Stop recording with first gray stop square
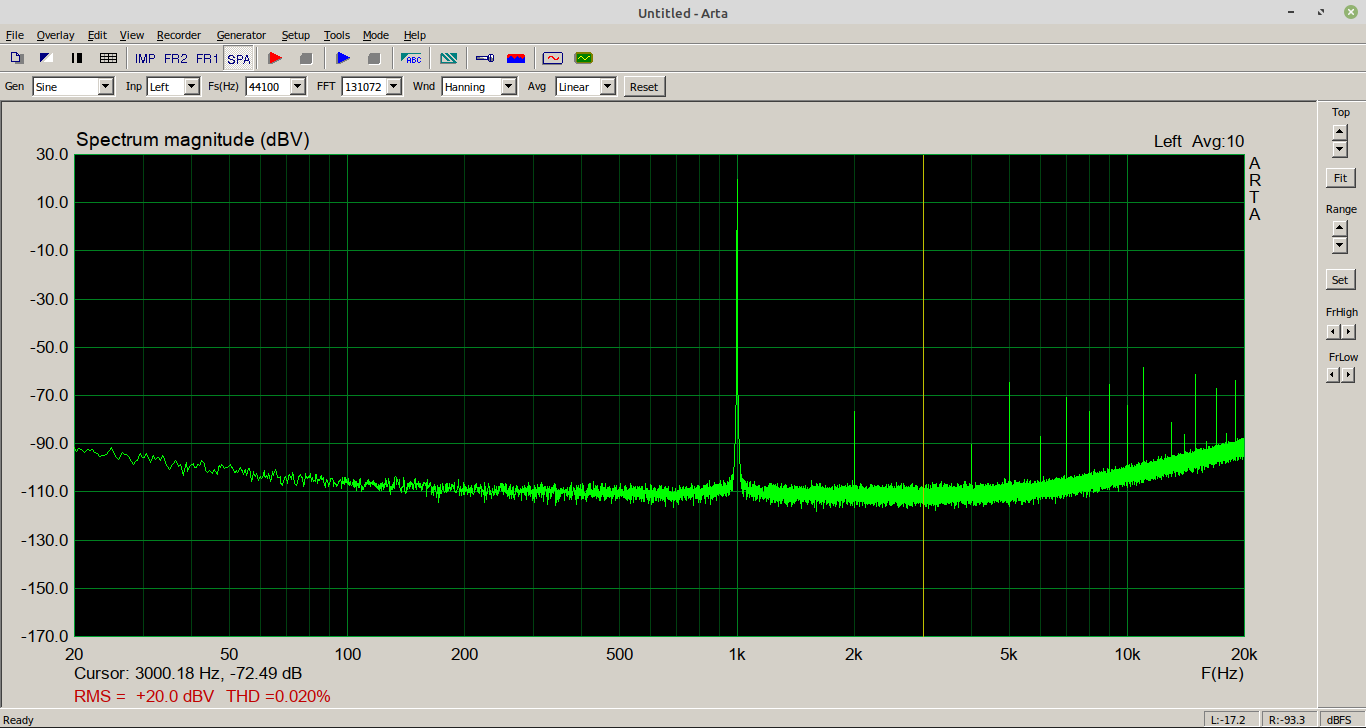 coord(306,58)
